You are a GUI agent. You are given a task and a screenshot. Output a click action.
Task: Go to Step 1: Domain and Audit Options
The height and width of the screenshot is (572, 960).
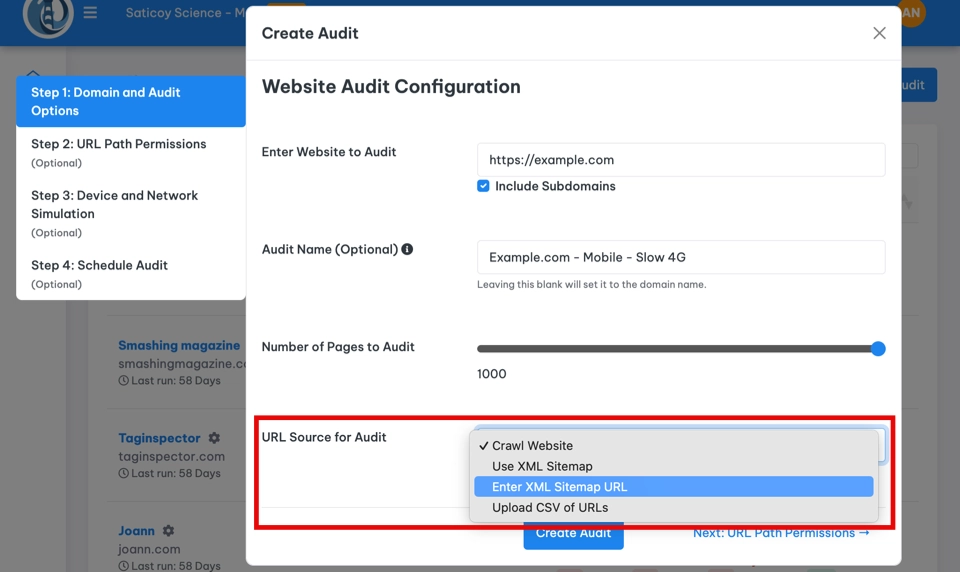pos(130,101)
